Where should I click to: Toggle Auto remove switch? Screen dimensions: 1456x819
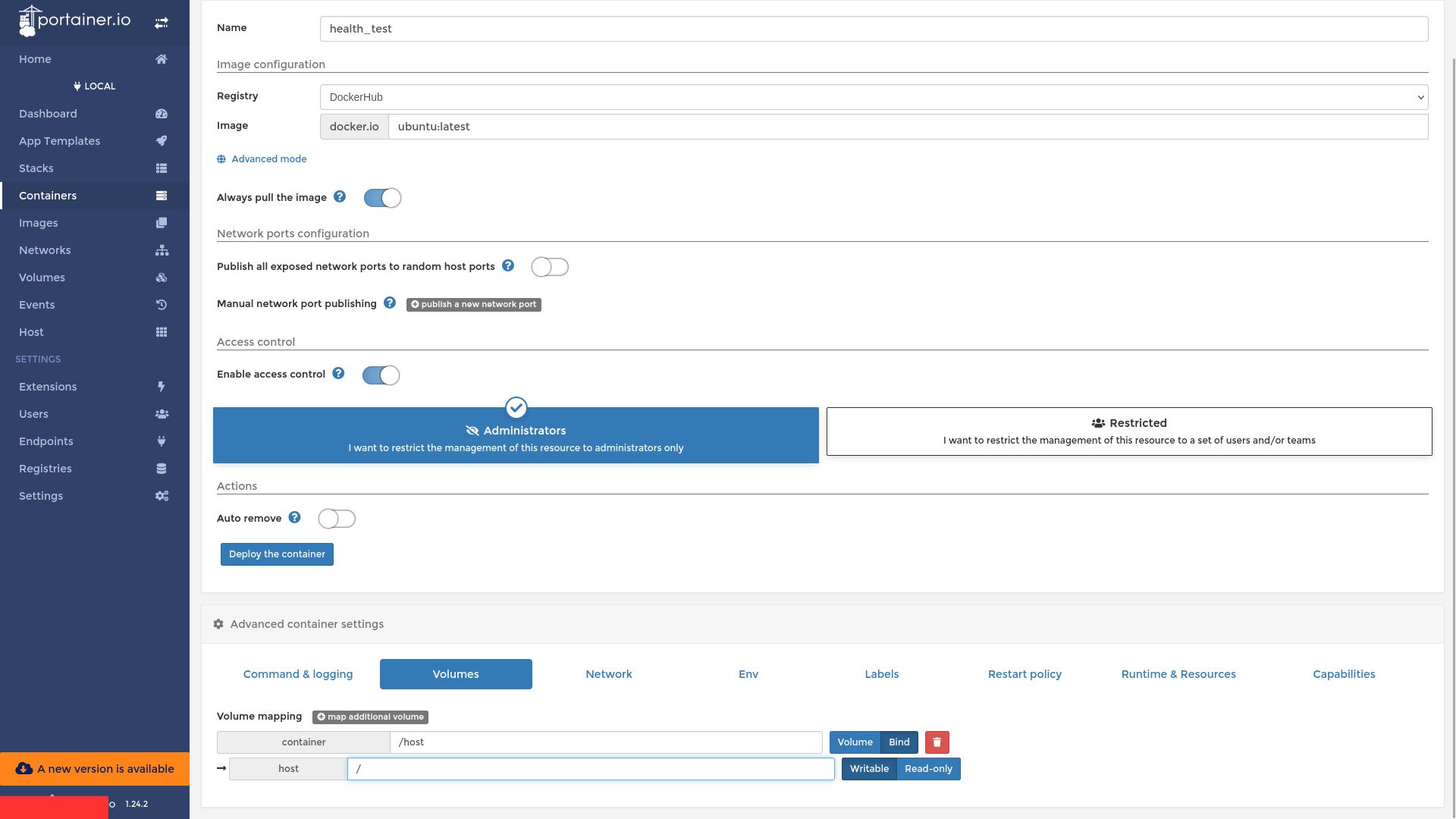click(337, 518)
